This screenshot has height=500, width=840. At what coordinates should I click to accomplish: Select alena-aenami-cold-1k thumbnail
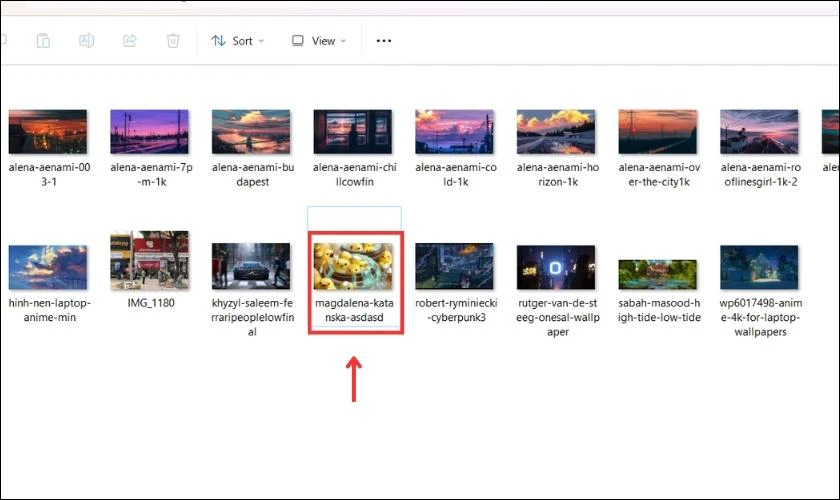454,132
